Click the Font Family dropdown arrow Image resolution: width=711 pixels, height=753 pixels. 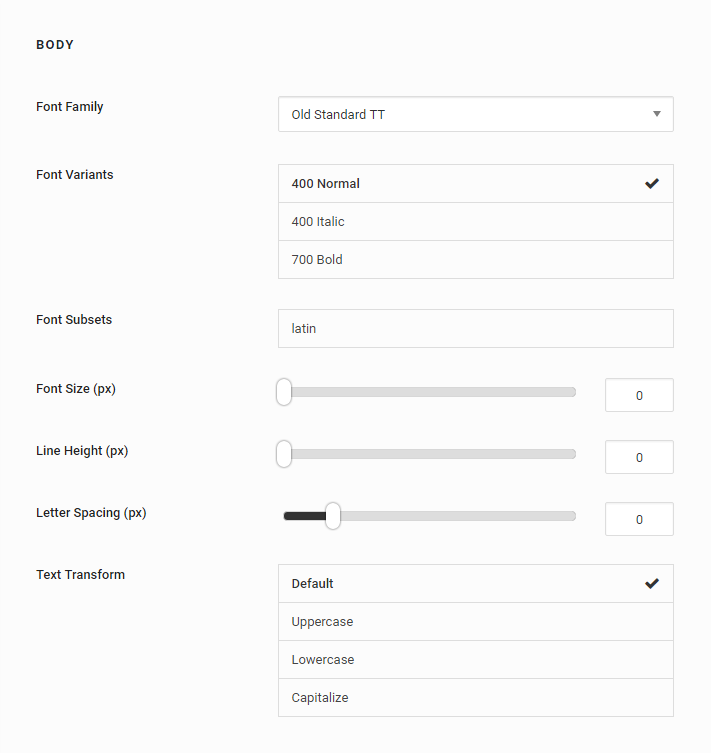point(657,114)
